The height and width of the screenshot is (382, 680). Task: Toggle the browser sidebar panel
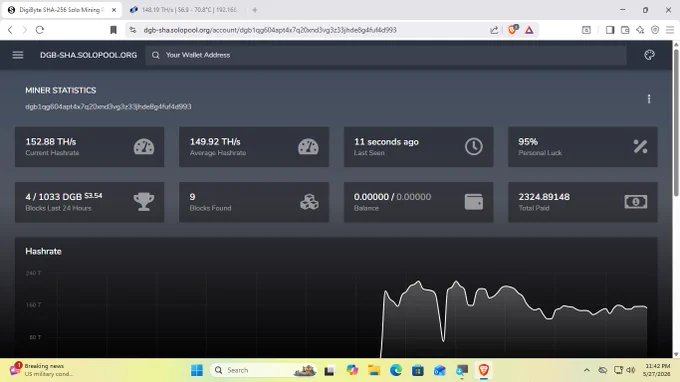610,30
